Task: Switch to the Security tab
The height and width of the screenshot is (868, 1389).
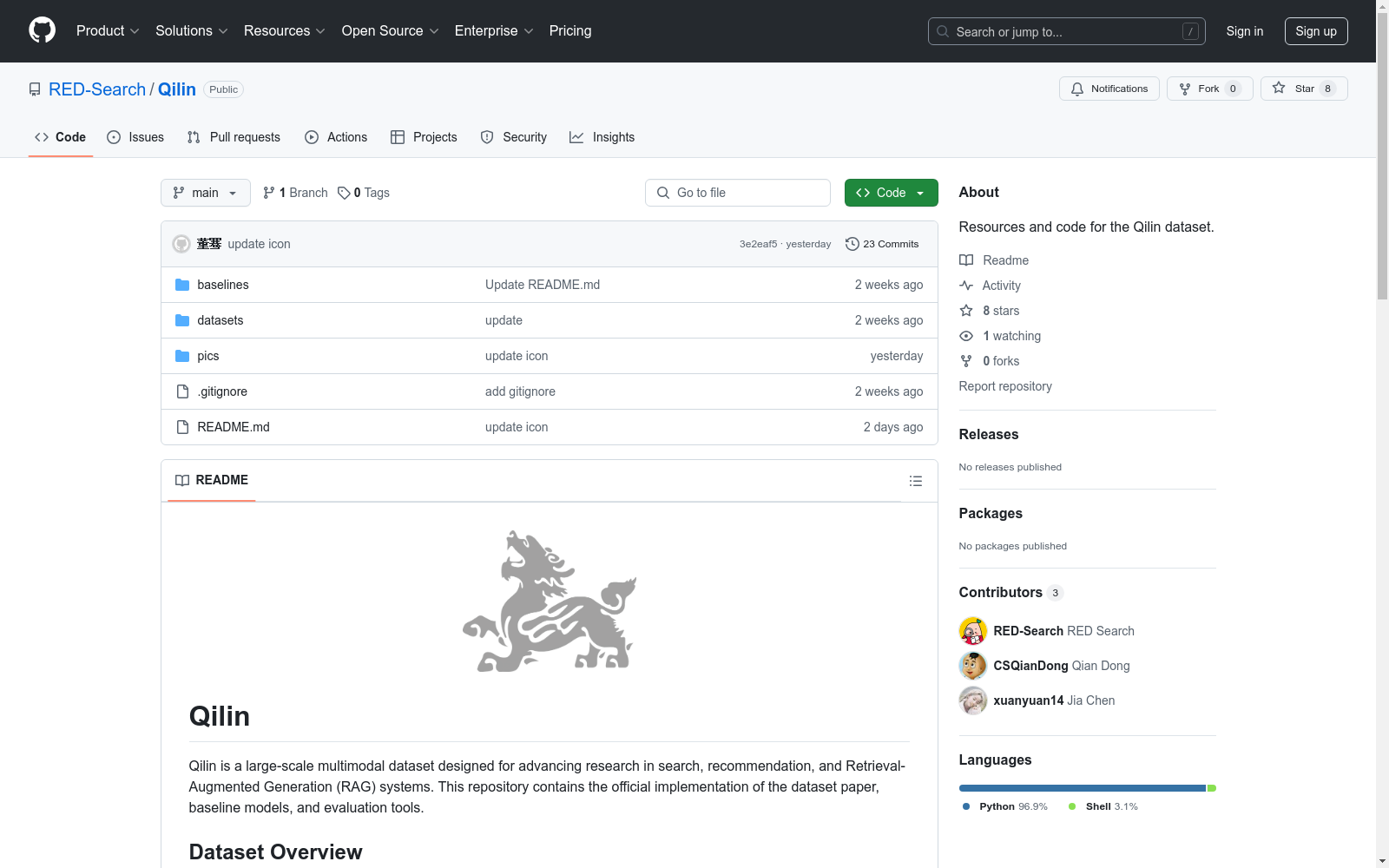Action: tap(514, 137)
